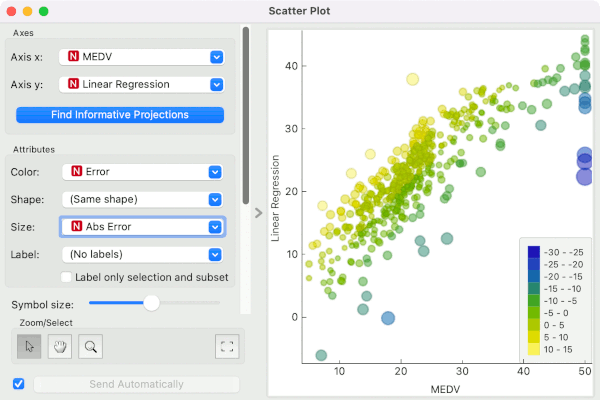This screenshot has height=400, width=600.
Task: Click the N icon beside Linear Regression
Action: (x=73, y=84)
